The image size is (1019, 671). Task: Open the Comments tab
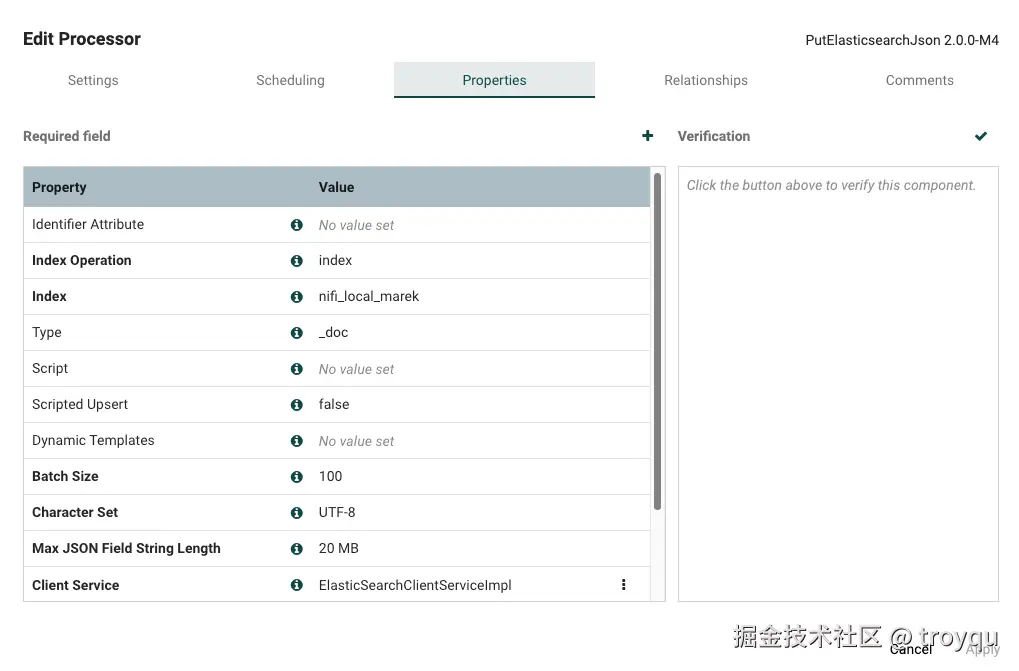tap(919, 80)
